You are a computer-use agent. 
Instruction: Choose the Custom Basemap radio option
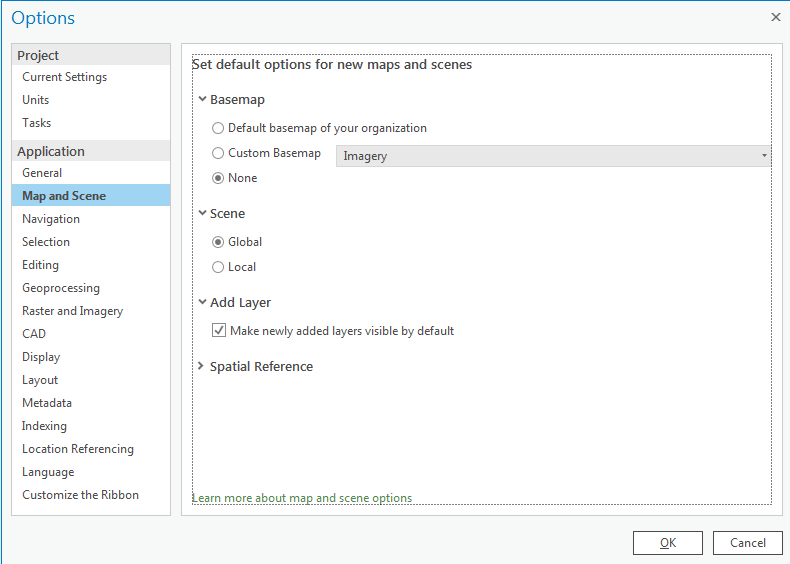point(218,153)
